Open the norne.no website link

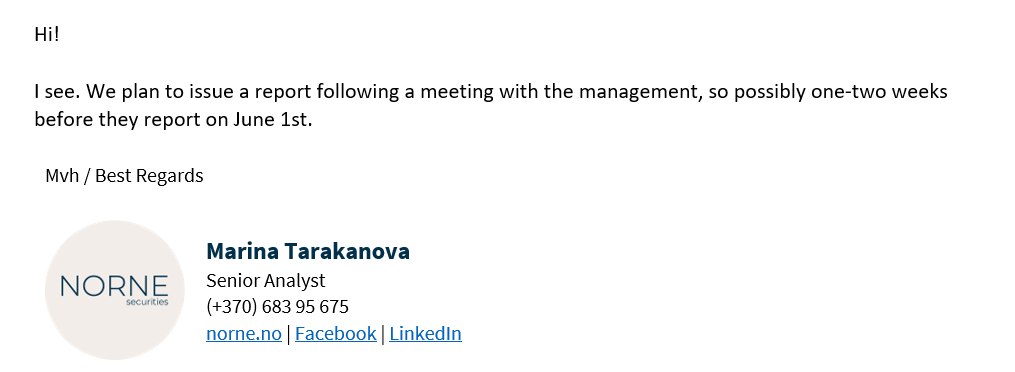tap(243, 333)
